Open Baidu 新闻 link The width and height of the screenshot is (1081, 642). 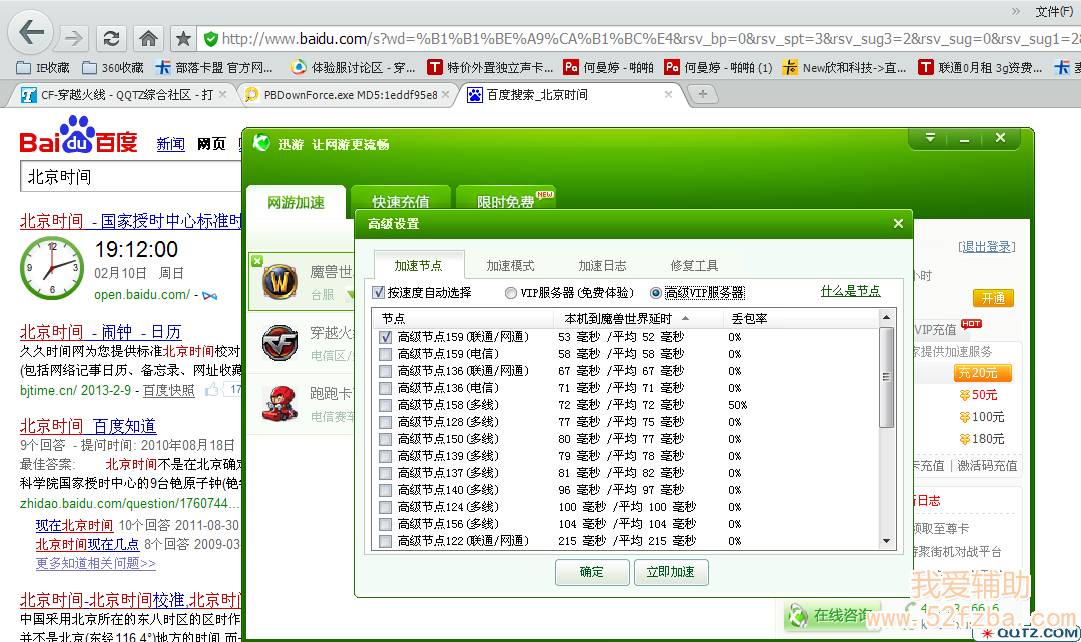click(170, 143)
